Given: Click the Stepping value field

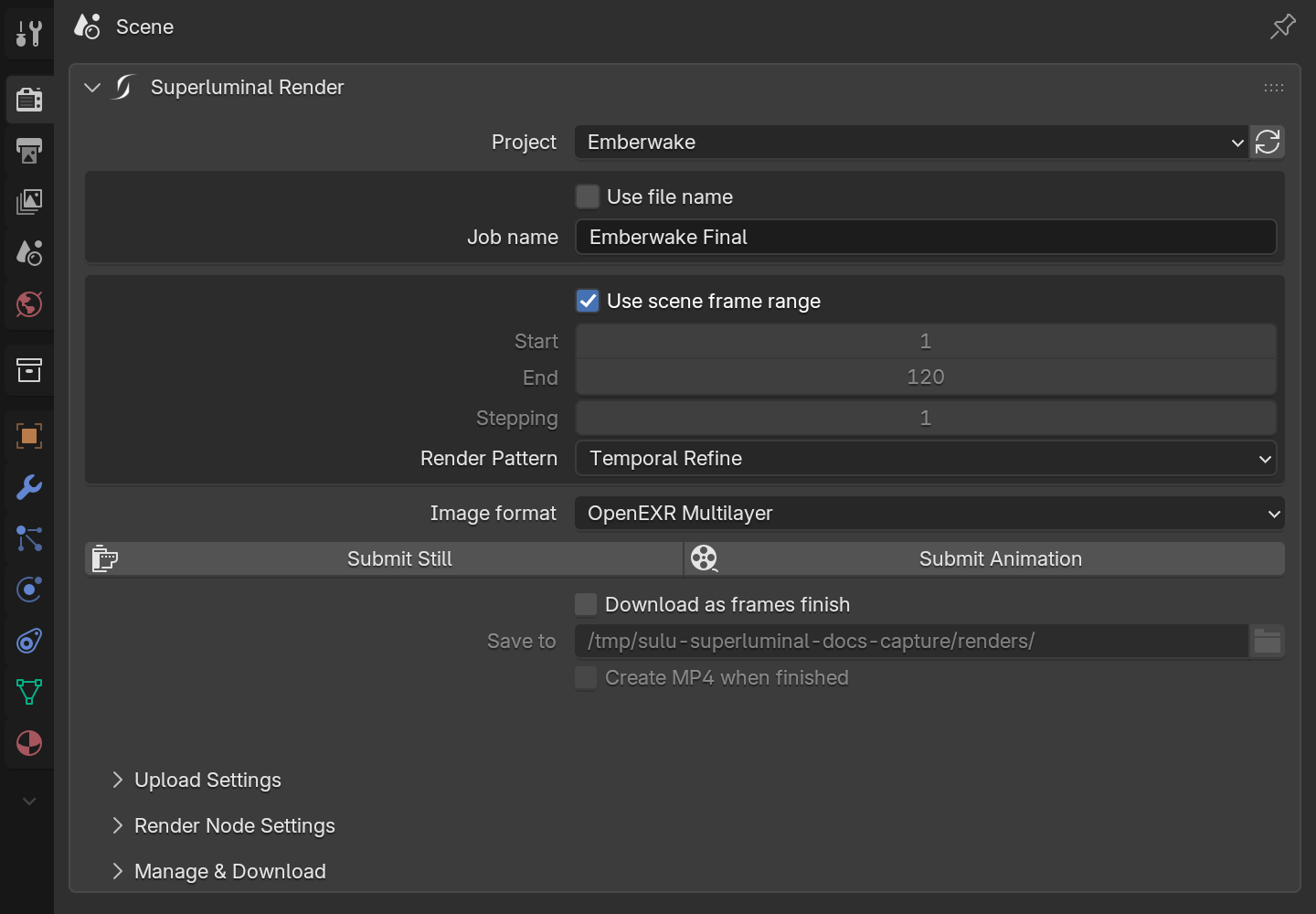Looking at the screenshot, I should (926, 418).
